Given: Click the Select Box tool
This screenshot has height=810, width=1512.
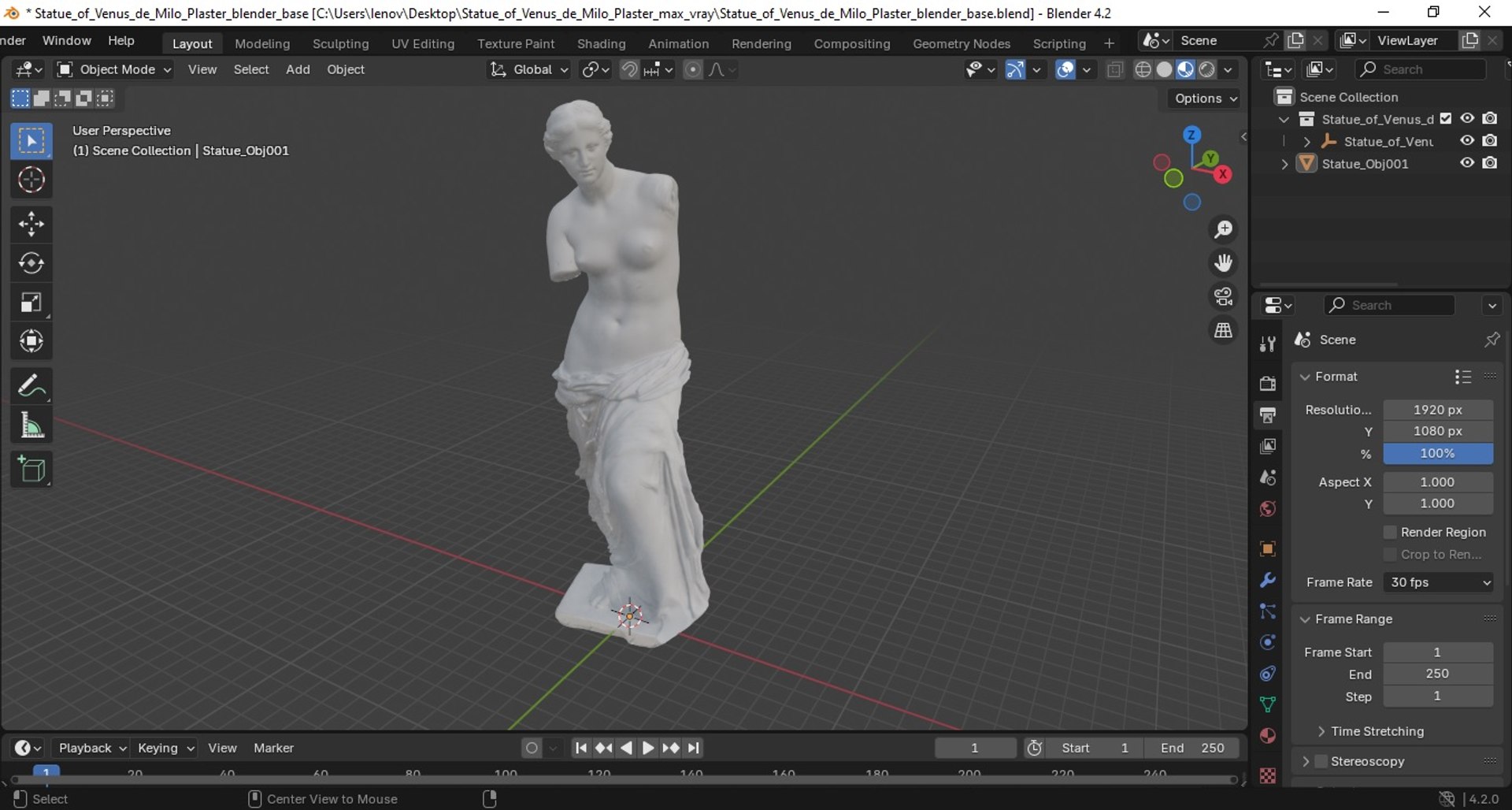Looking at the screenshot, I should coord(31,142).
